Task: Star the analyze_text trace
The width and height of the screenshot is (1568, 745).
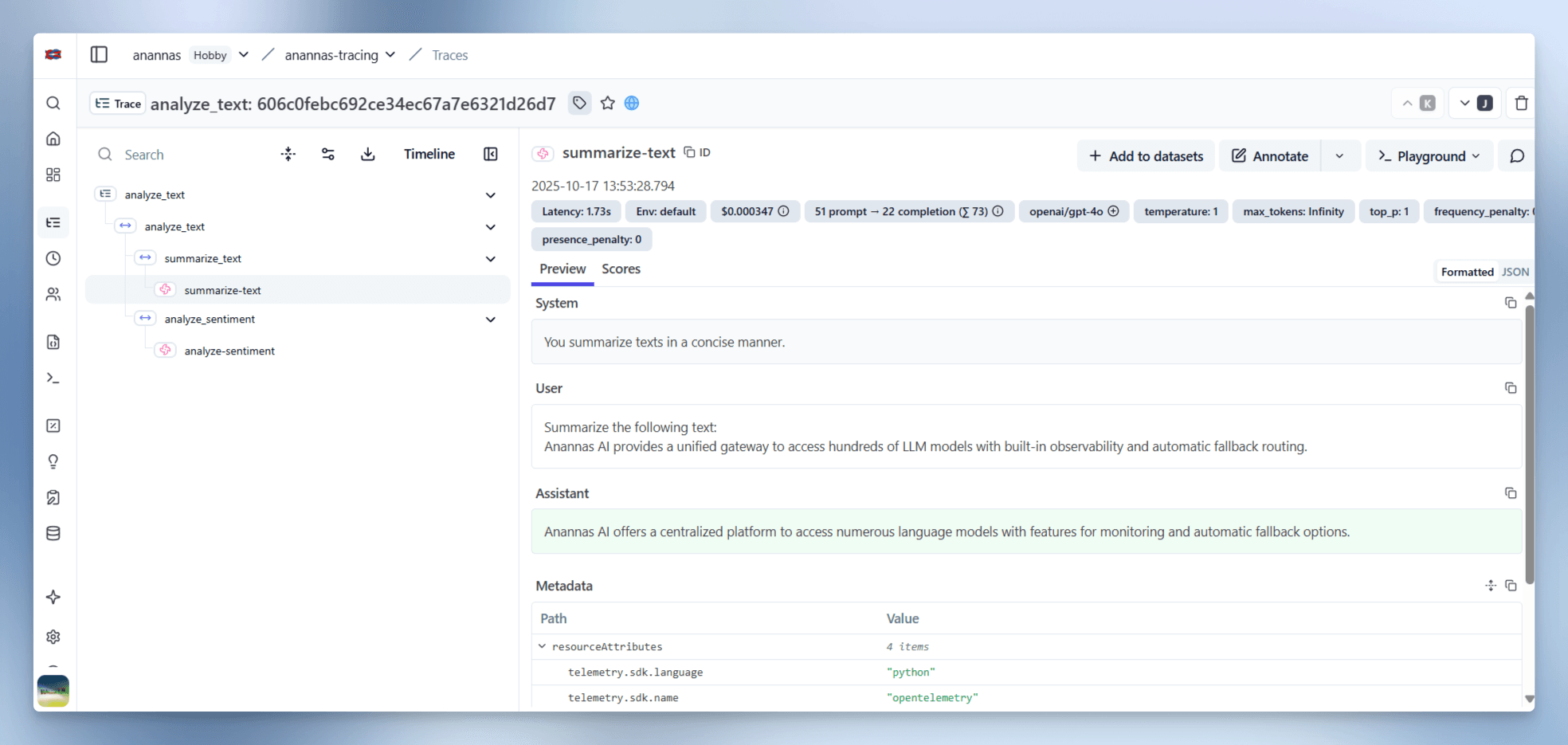Action: point(607,103)
